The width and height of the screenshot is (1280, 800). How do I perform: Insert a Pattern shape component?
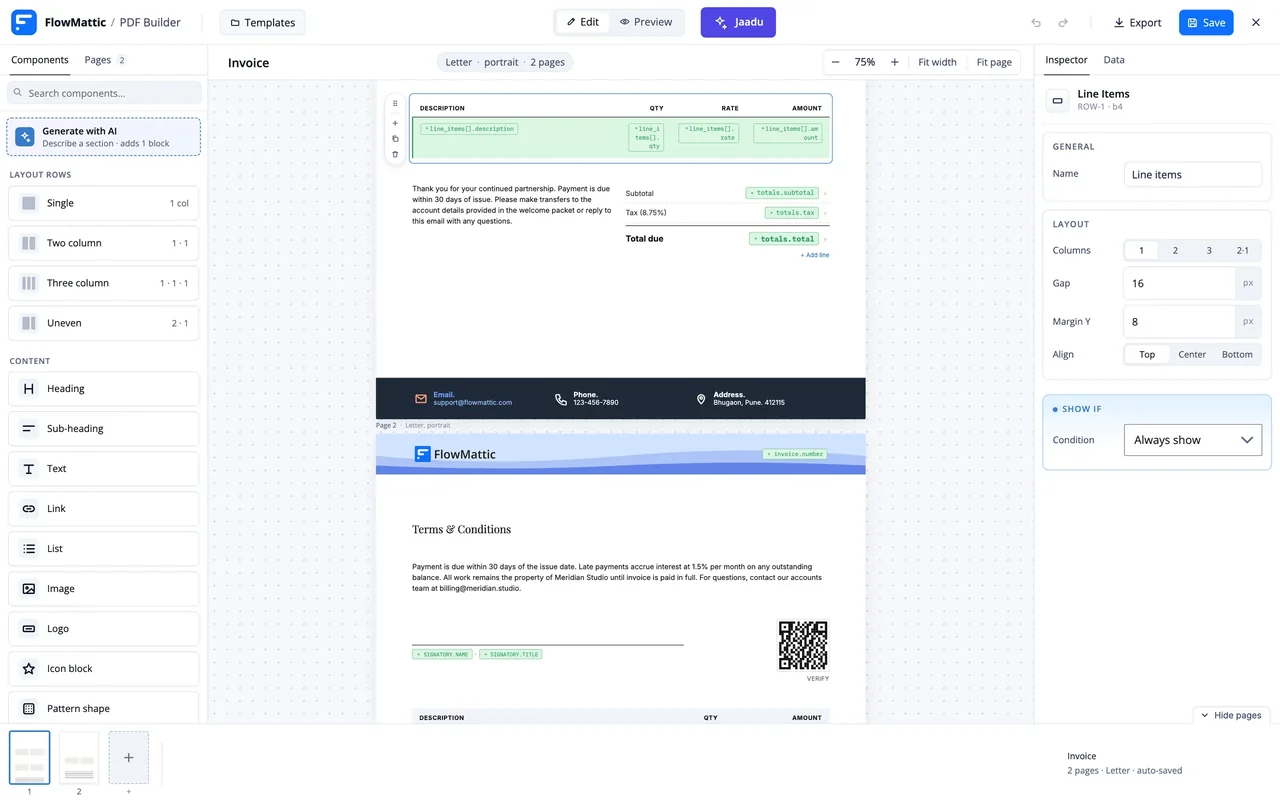pyautogui.click(x=103, y=707)
